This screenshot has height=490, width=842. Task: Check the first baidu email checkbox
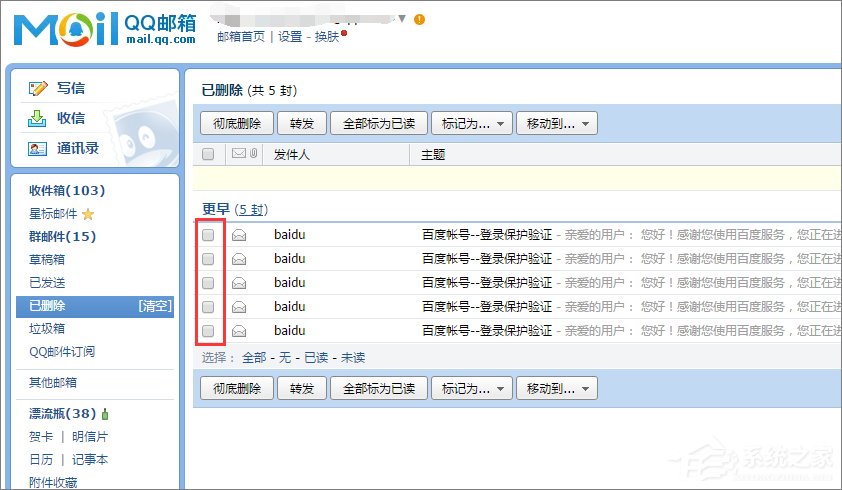[208, 235]
